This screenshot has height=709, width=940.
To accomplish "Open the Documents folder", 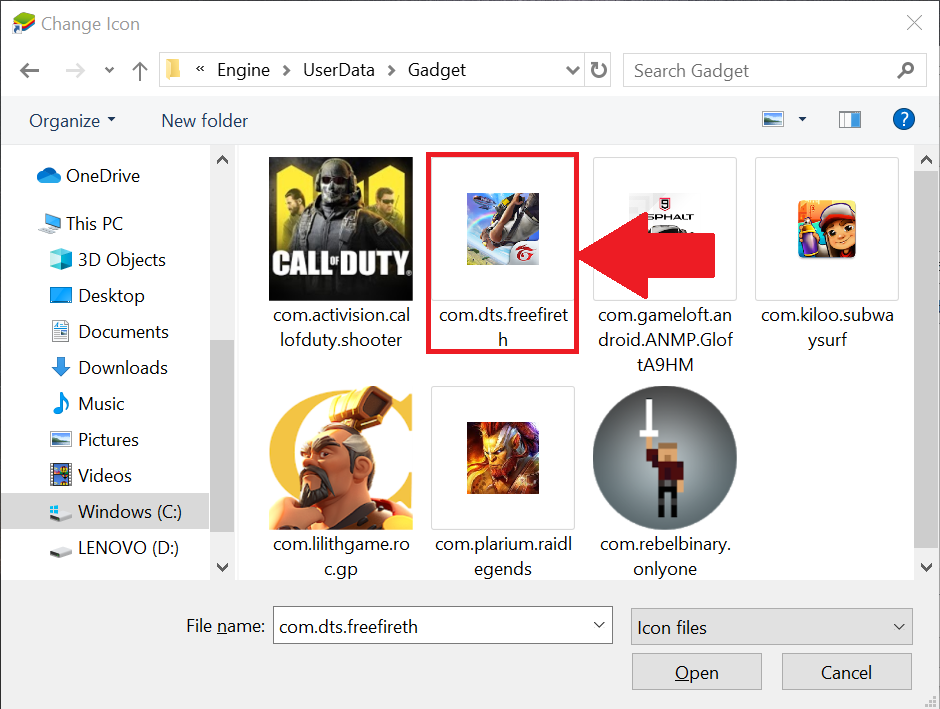I will tap(109, 331).
